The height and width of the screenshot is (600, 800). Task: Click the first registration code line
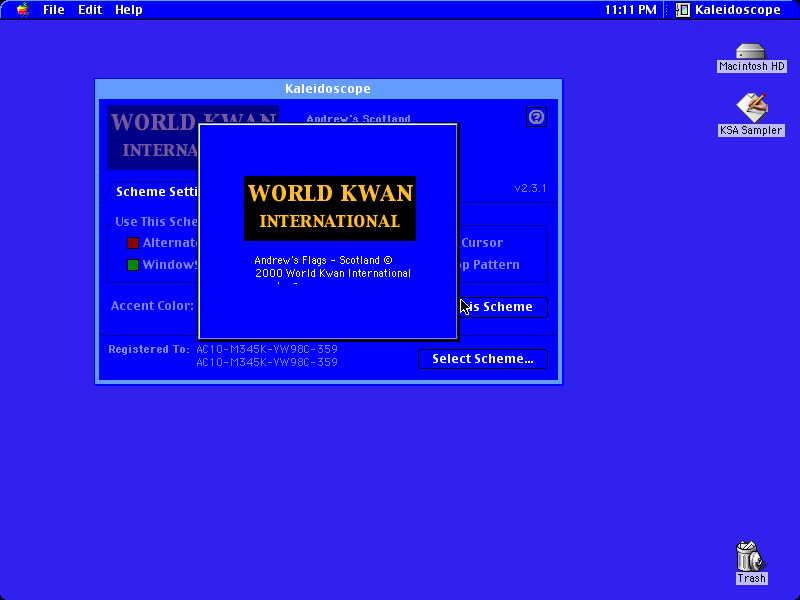(x=267, y=349)
